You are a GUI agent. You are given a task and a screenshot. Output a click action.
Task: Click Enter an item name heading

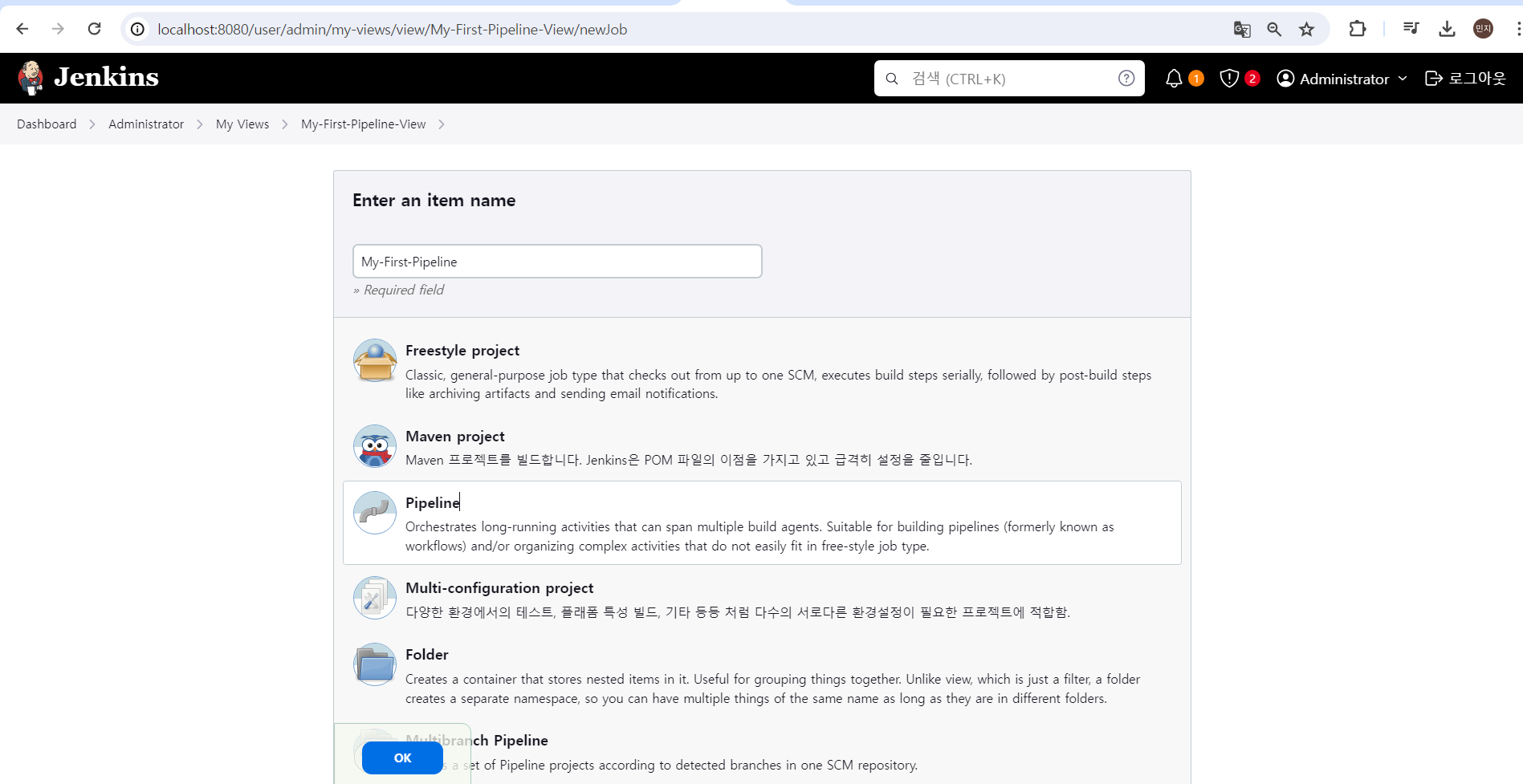(434, 201)
